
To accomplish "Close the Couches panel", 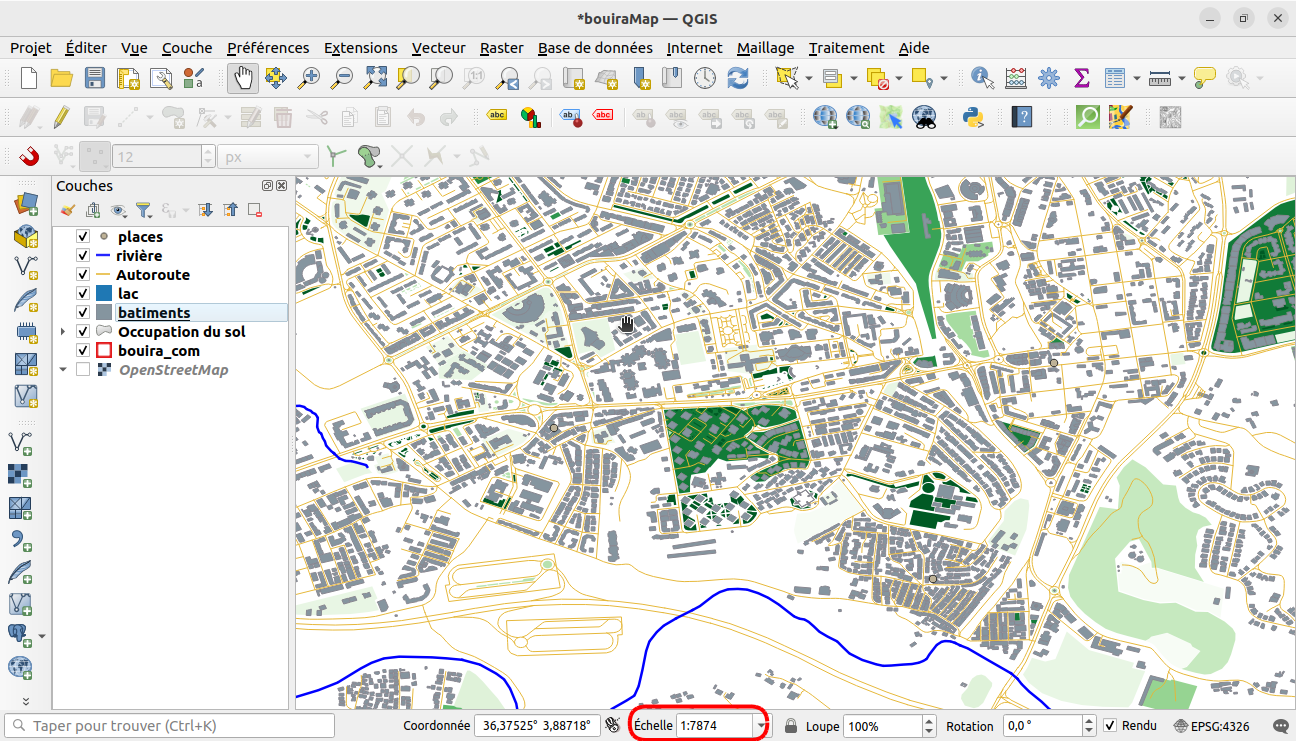I will tap(282, 186).
